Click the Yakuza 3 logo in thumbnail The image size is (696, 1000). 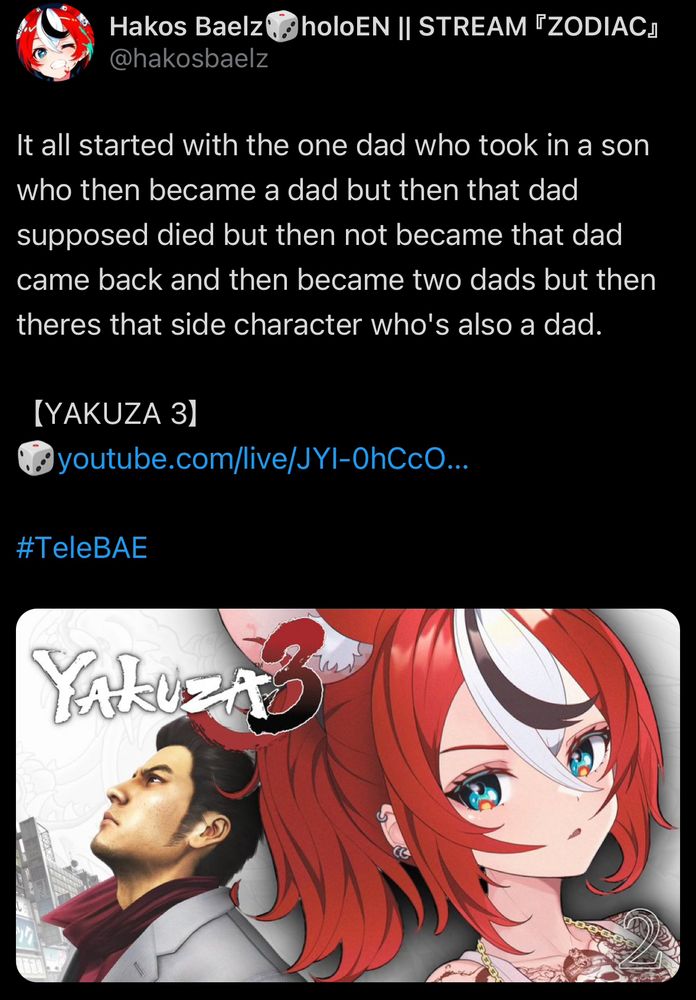pos(176,680)
